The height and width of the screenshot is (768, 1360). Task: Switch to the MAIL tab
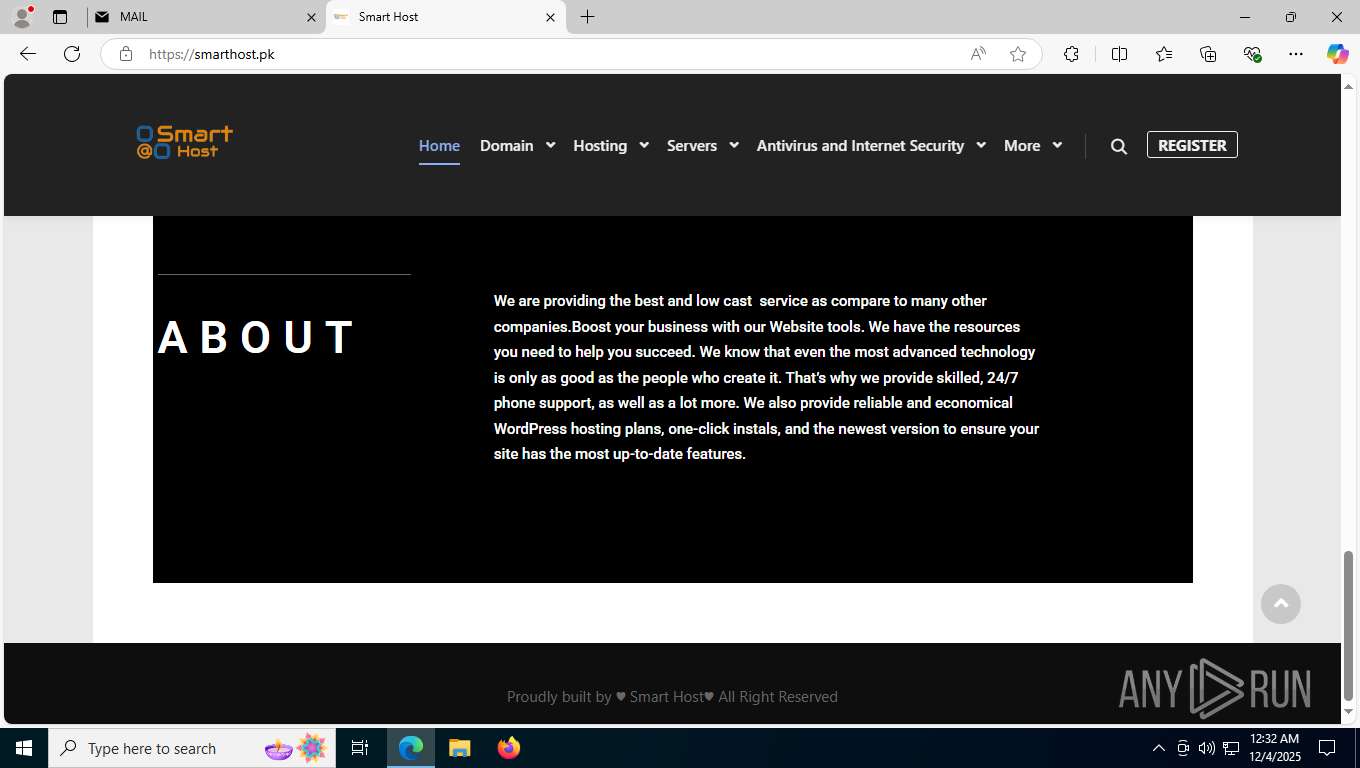click(x=205, y=17)
